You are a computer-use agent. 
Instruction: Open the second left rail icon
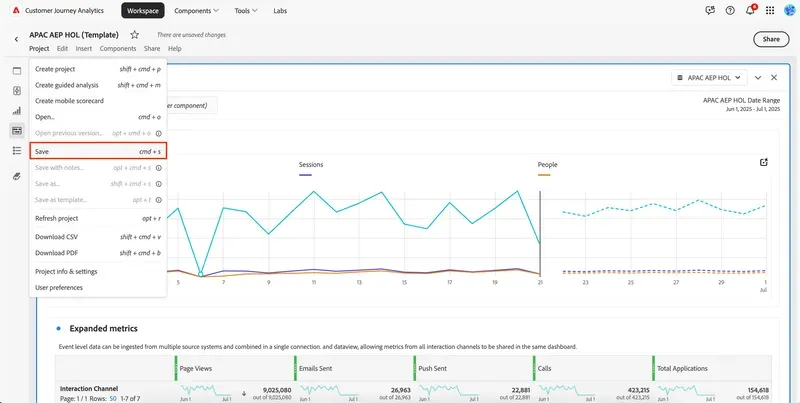coord(17,91)
